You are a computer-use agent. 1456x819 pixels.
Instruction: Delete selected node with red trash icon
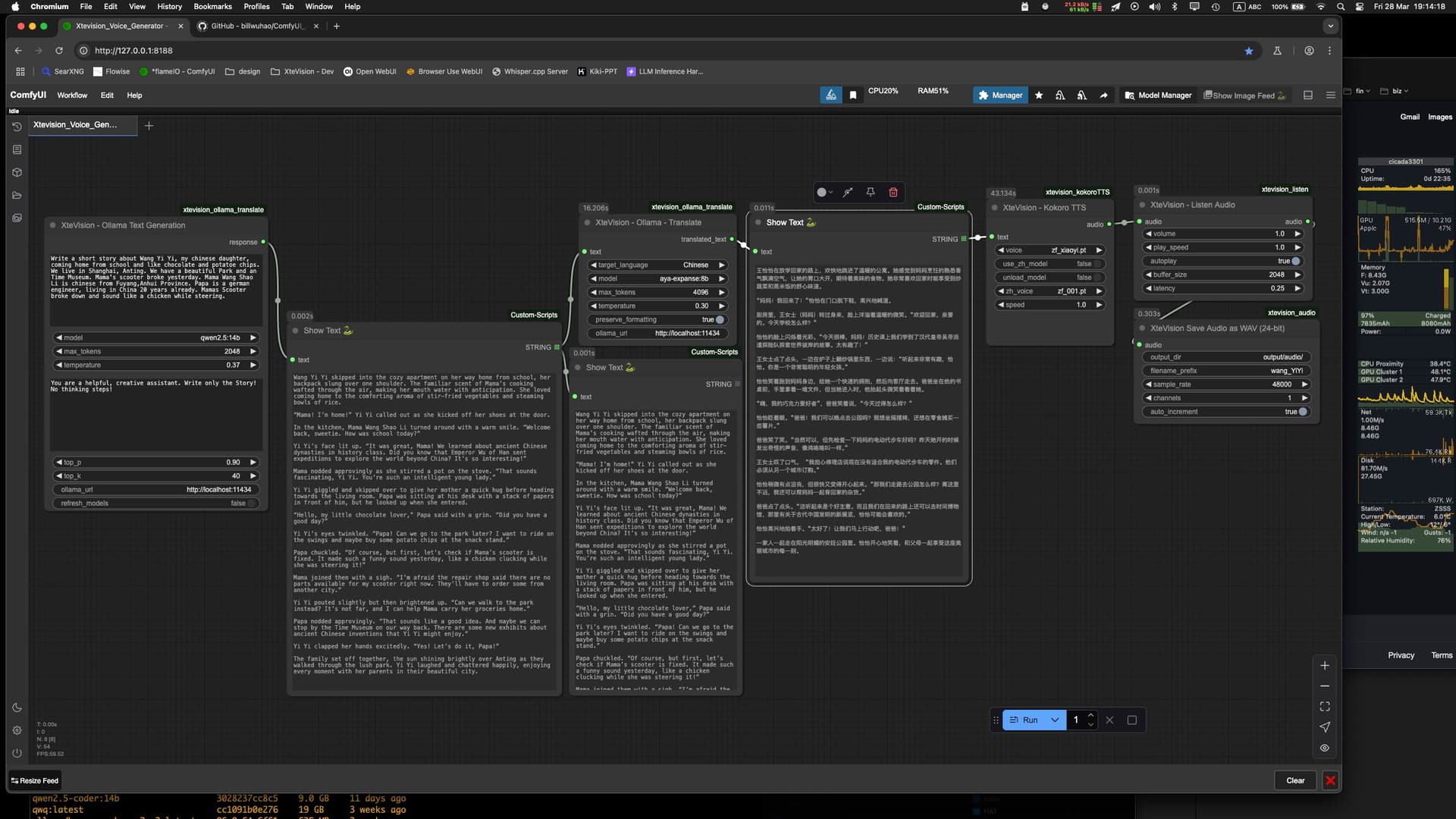click(893, 193)
